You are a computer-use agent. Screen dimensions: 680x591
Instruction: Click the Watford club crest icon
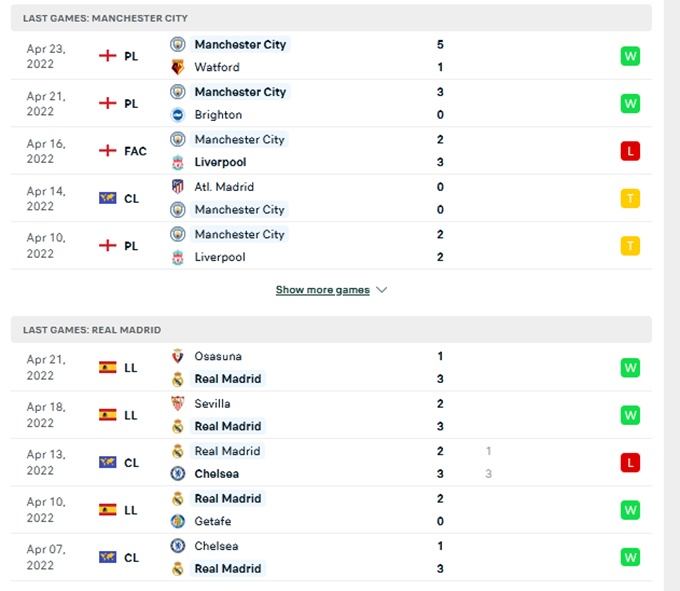point(178,67)
